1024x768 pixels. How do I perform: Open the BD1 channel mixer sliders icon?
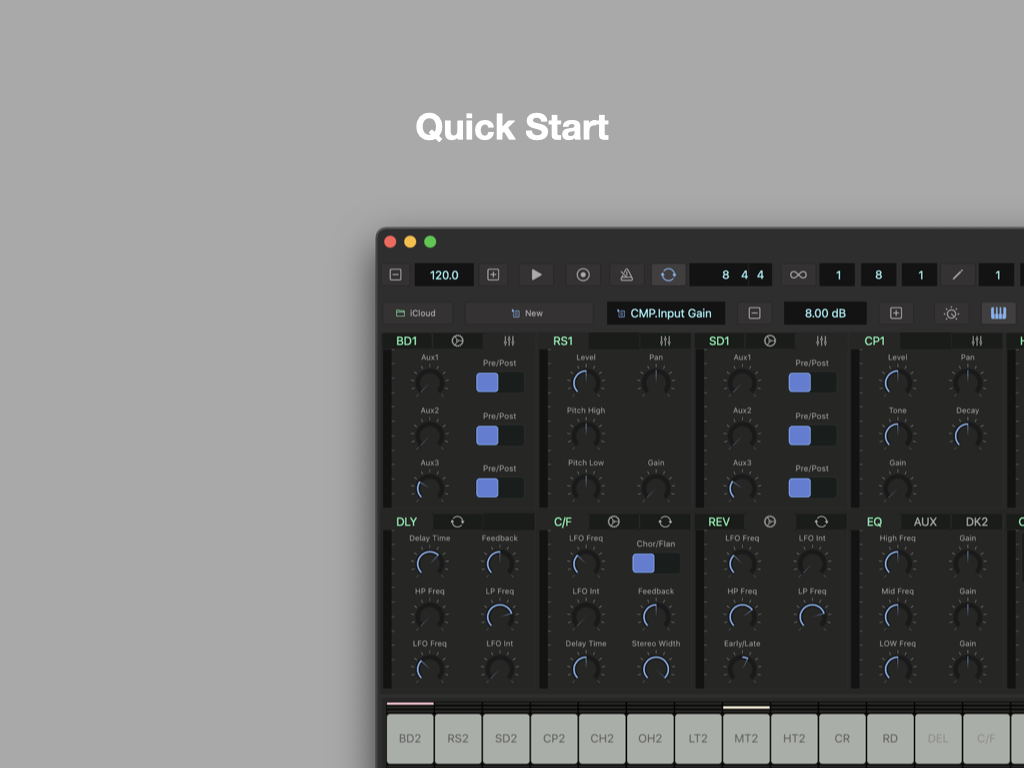(509, 341)
